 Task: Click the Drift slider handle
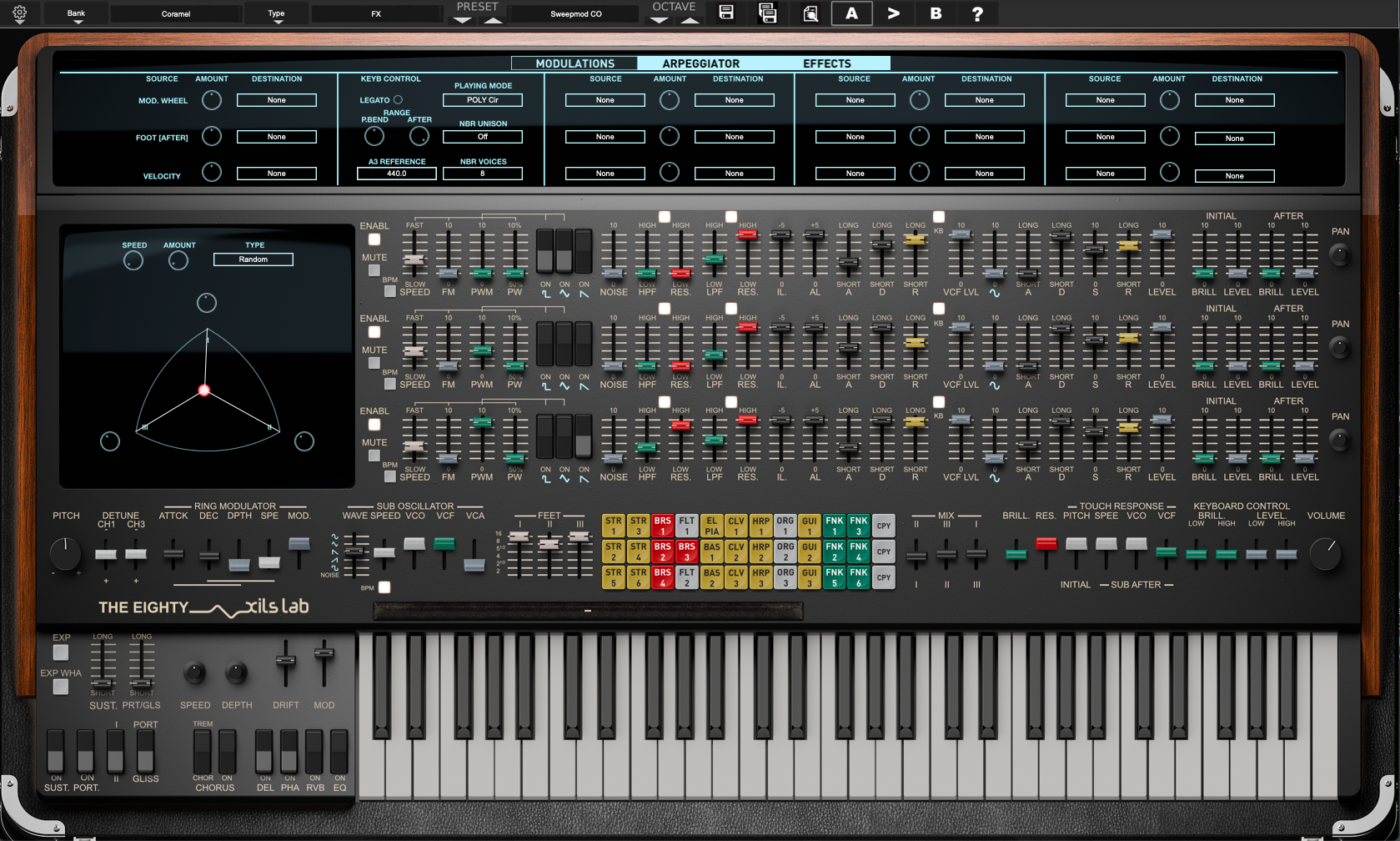pos(285,660)
